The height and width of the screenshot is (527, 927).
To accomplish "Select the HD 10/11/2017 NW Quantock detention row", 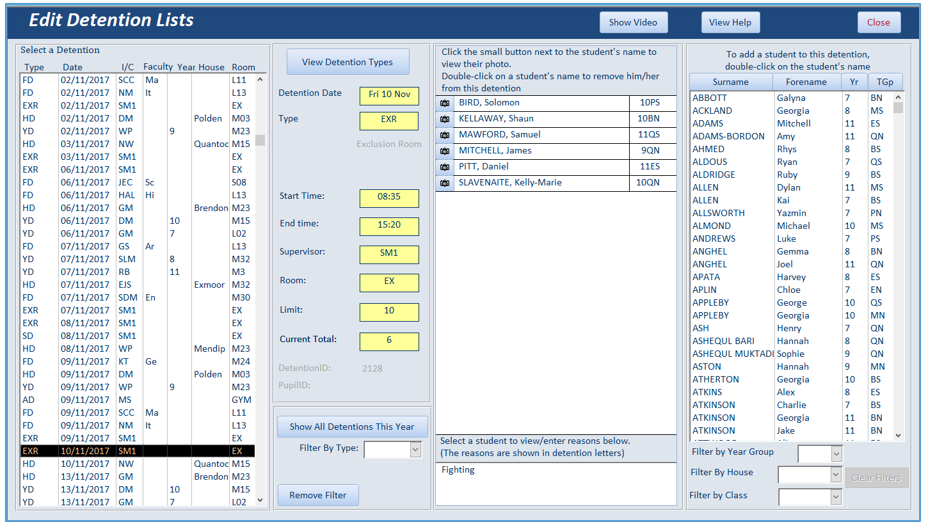I will click(138, 464).
